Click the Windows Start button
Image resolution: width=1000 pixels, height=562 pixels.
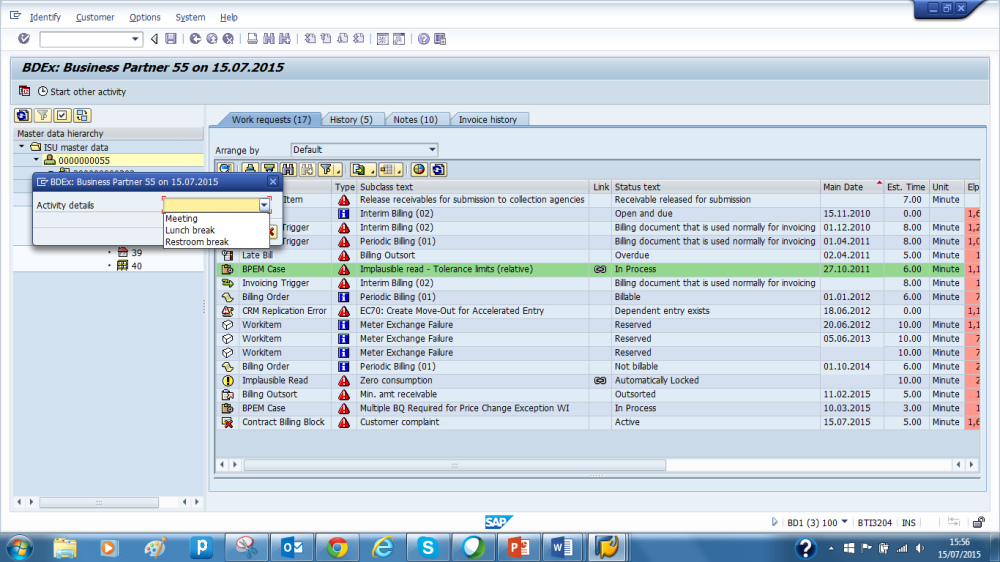click(x=20, y=547)
